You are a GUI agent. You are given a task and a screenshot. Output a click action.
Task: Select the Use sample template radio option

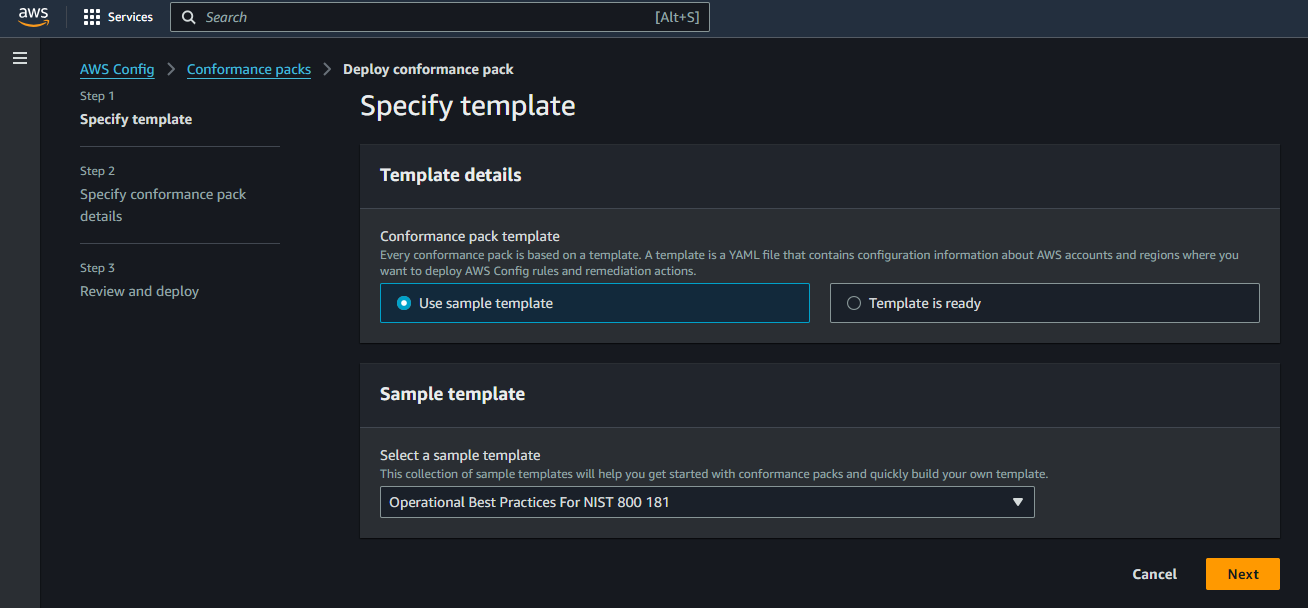coord(404,303)
